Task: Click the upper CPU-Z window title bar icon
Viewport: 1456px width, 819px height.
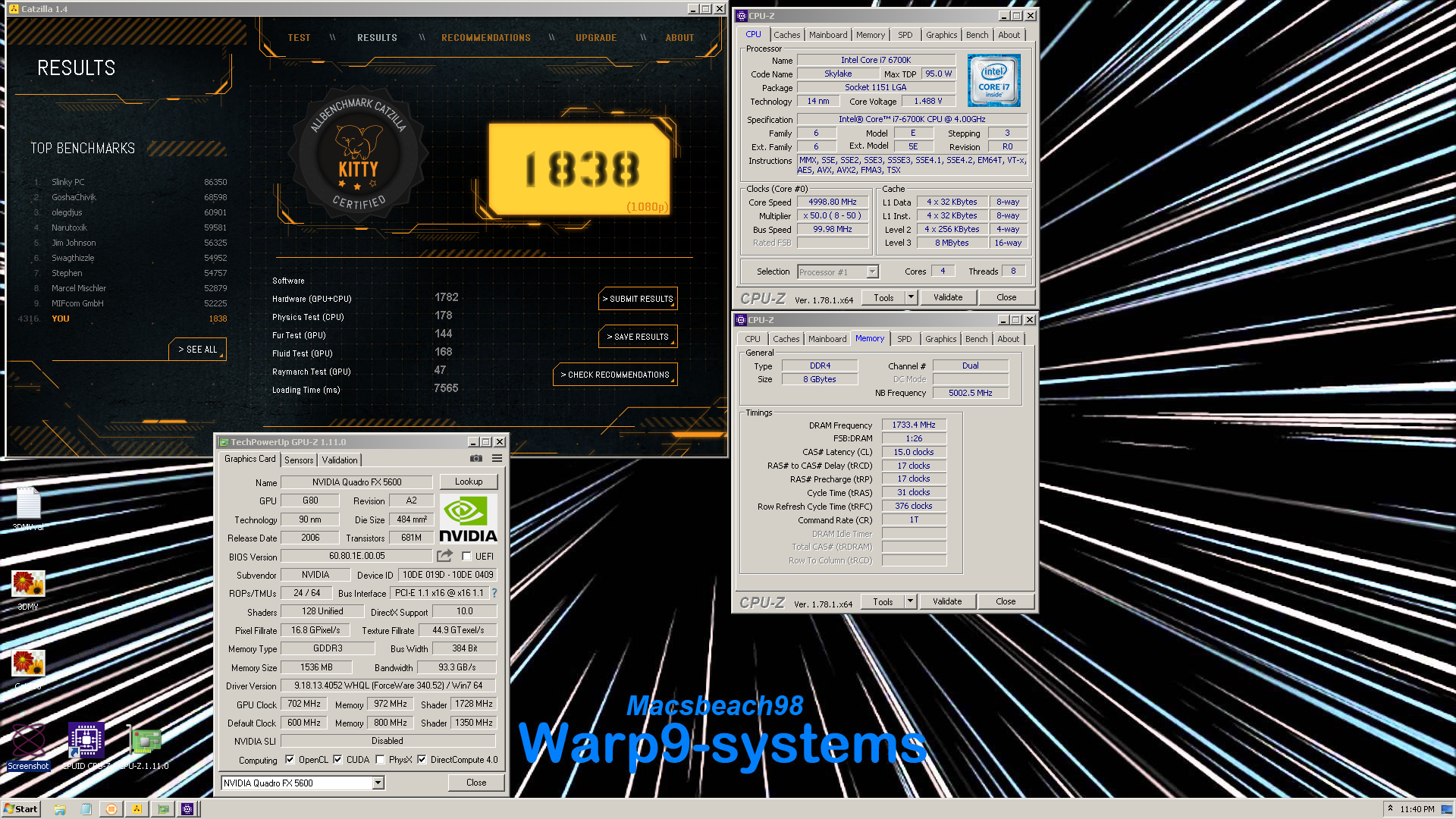Action: (x=742, y=16)
